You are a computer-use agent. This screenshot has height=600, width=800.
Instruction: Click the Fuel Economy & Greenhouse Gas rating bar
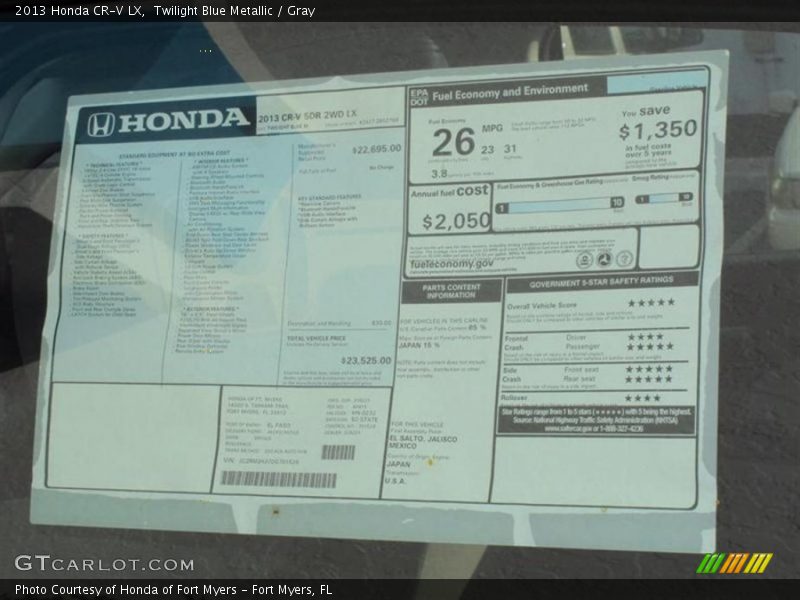tap(560, 206)
